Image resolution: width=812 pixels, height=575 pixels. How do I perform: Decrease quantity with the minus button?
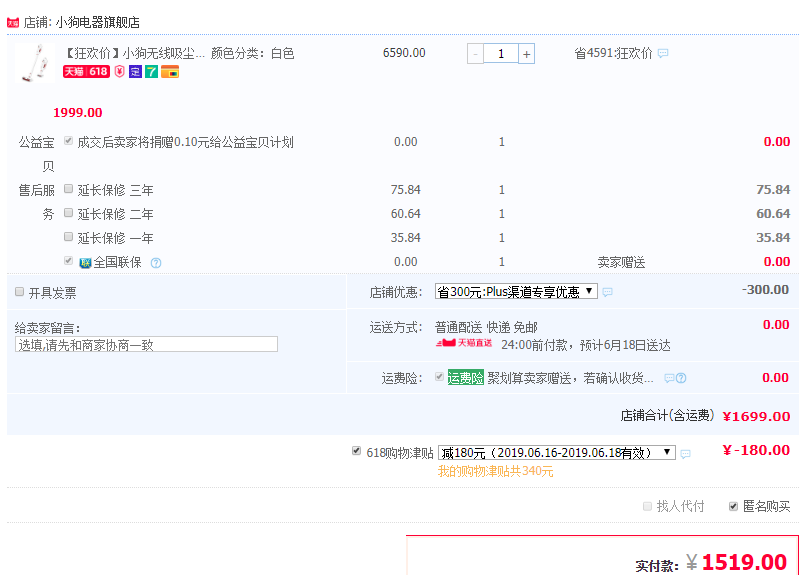(x=475, y=54)
